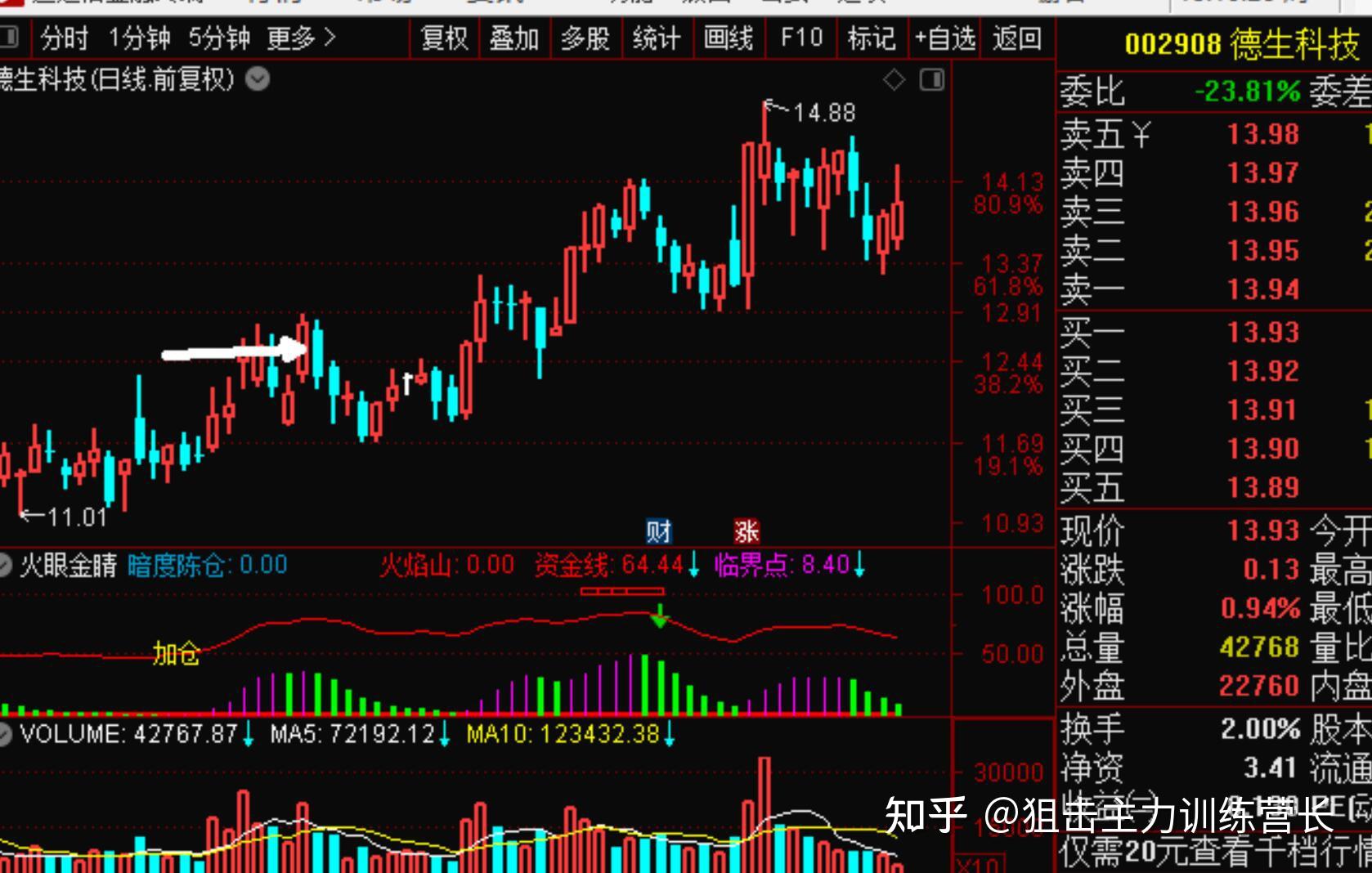Open 多股 multi-stock view
1372x873 pixels.
pyautogui.click(x=585, y=38)
